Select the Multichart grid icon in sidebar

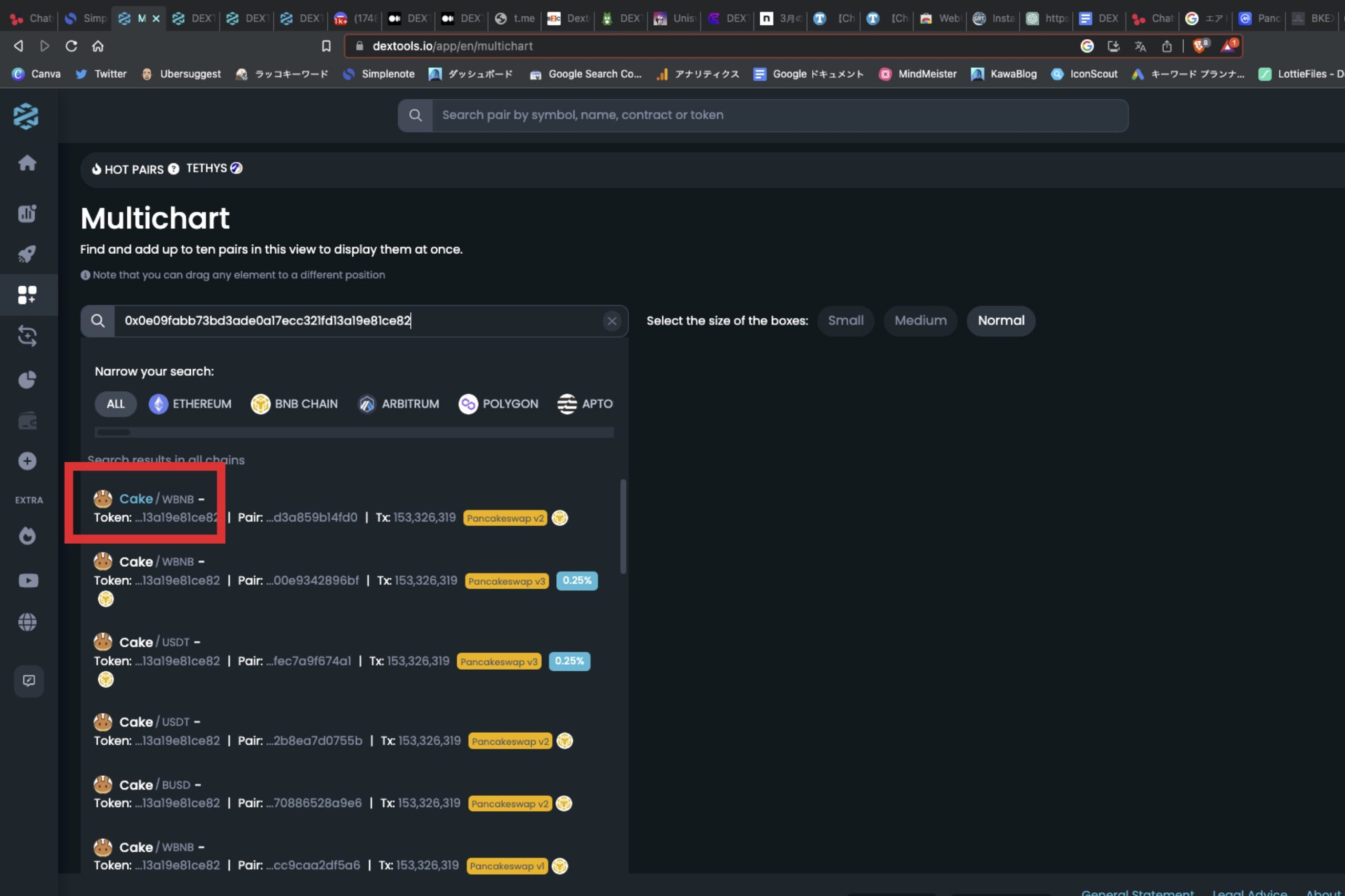click(27, 295)
